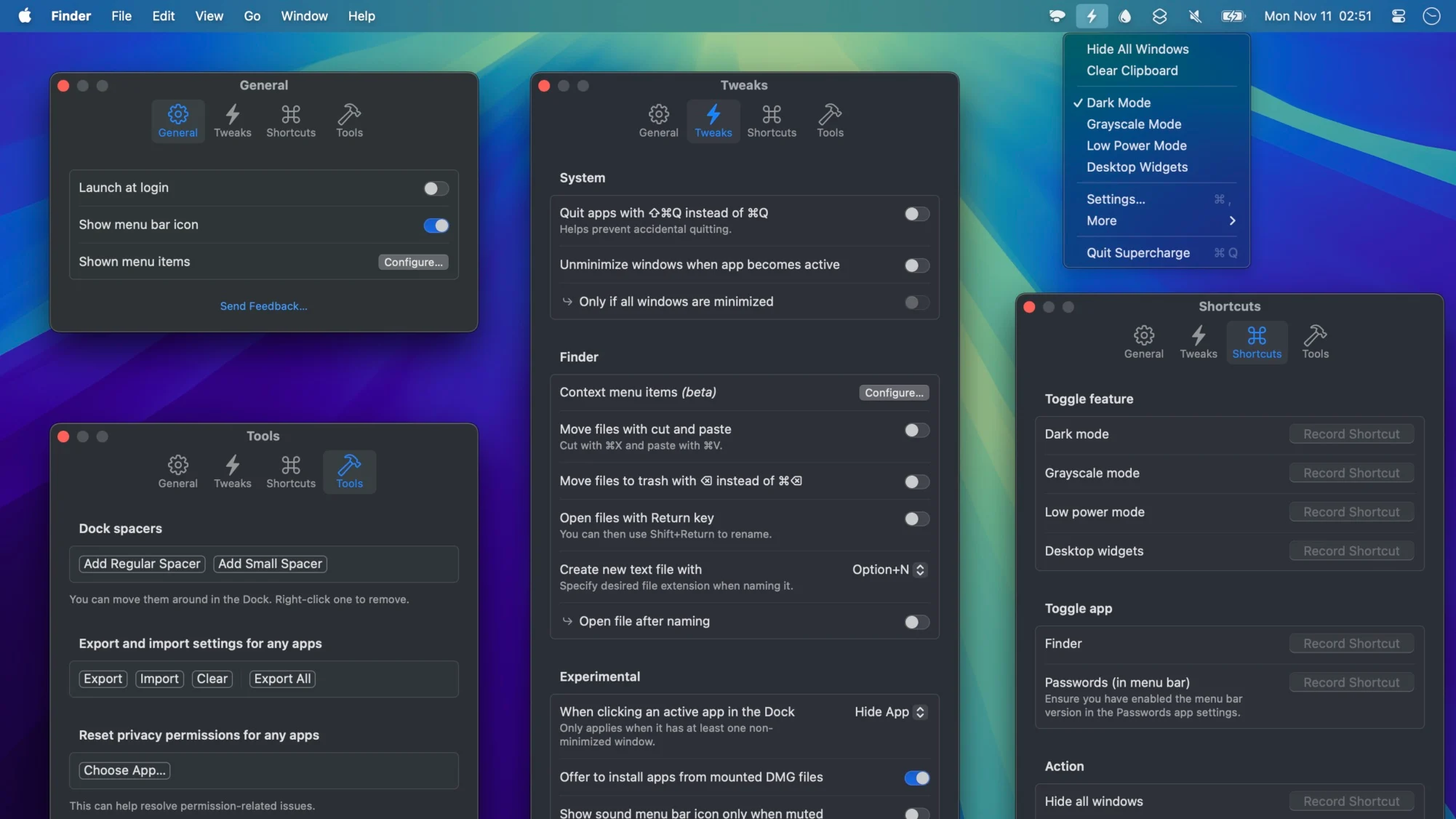The image size is (1456, 819).
Task: Toggle Quit apps with Shift-Cmd-Q switch
Action: pyautogui.click(x=916, y=214)
